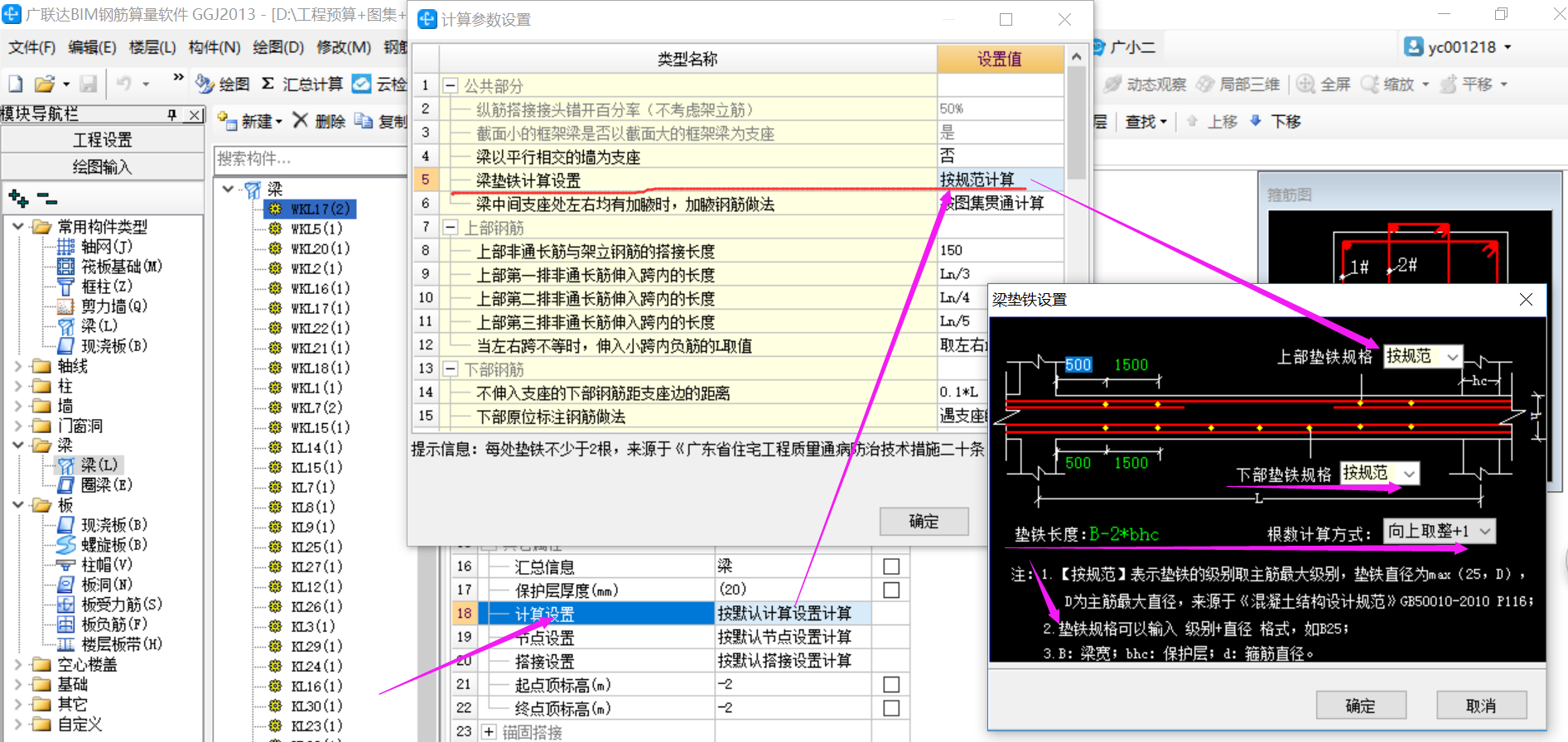Click the Save disk icon
Viewport: 1568px width, 742px height.
point(89,84)
